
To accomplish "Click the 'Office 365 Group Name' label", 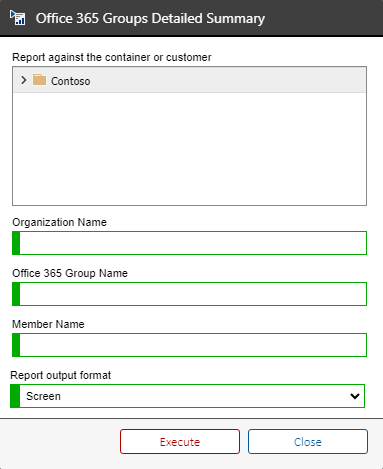I will pyautogui.click(x=70, y=273).
